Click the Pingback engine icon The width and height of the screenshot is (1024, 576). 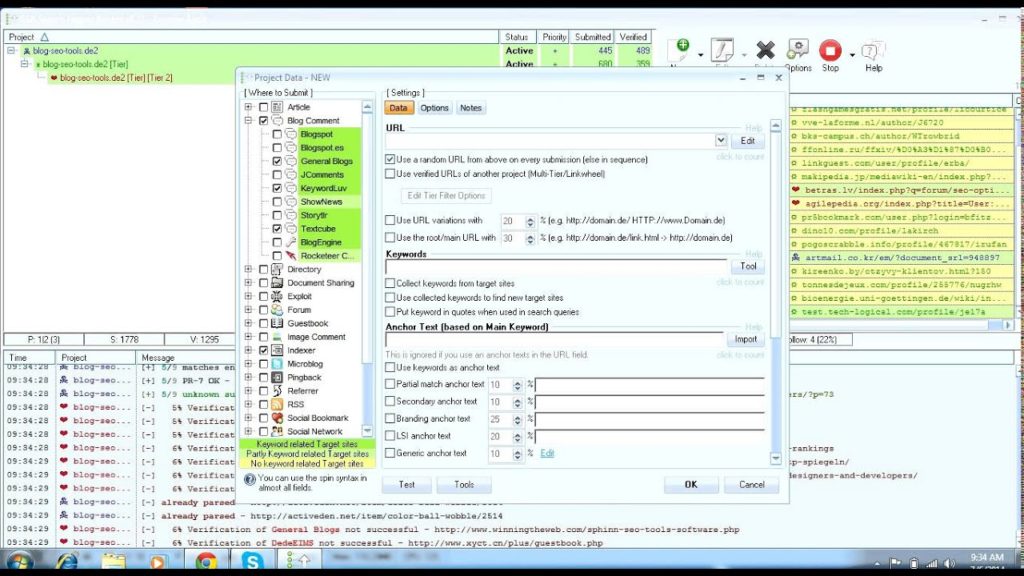(x=277, y=377)
